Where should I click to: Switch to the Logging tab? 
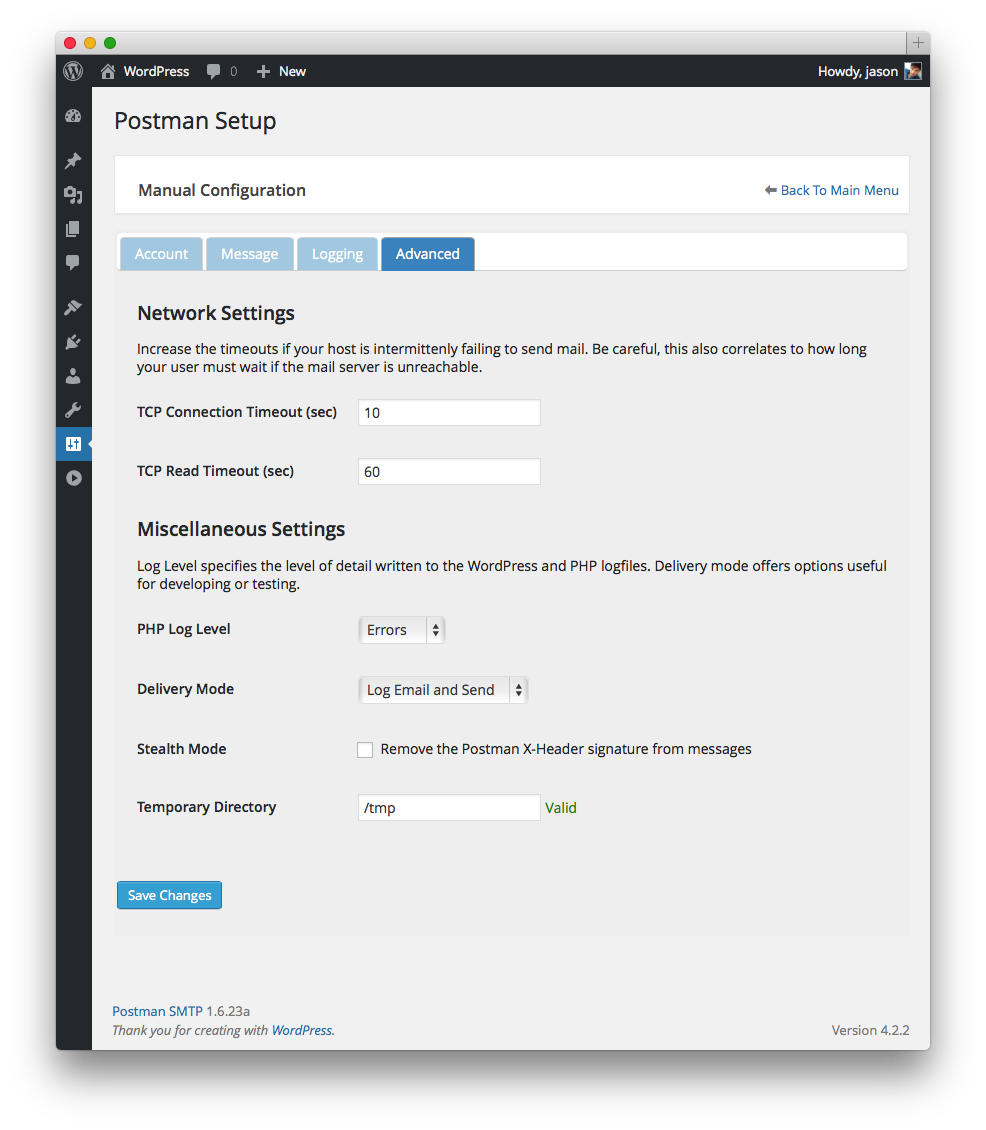pyautogui.click(x=337, y=254)
